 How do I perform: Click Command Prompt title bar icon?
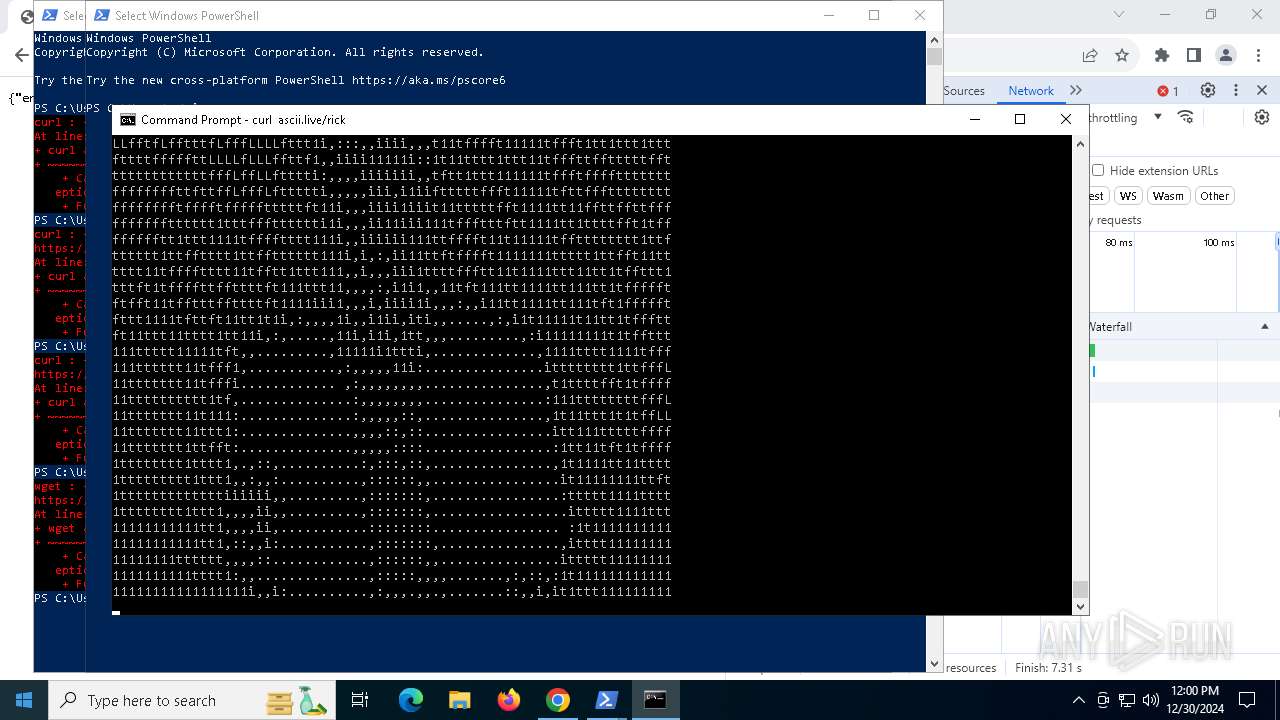coord(128,119)
